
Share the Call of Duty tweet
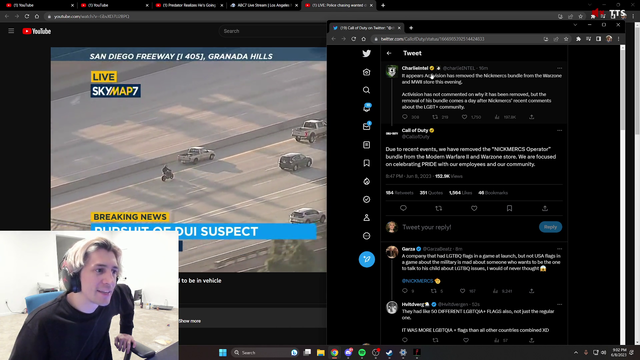544,208
